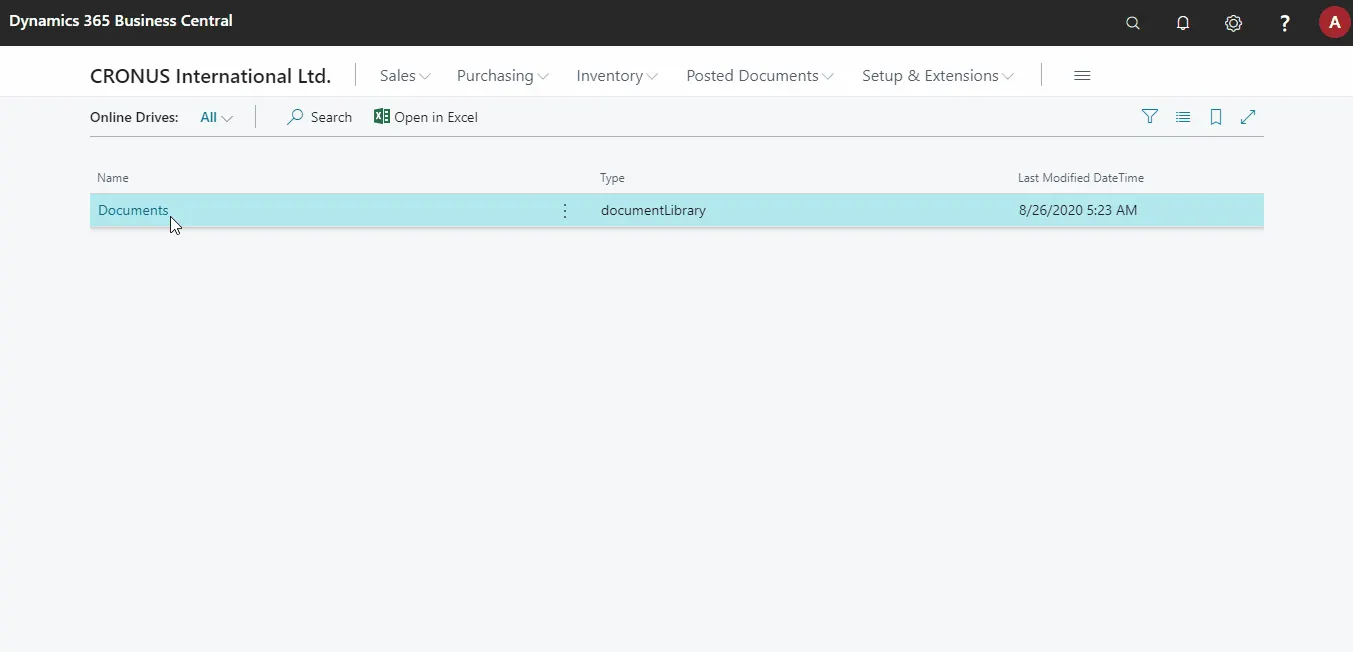This screenshot has width=1353, height=652.
Task: Expand the Setup & Extensions menu
Action: tap(938, 76)
